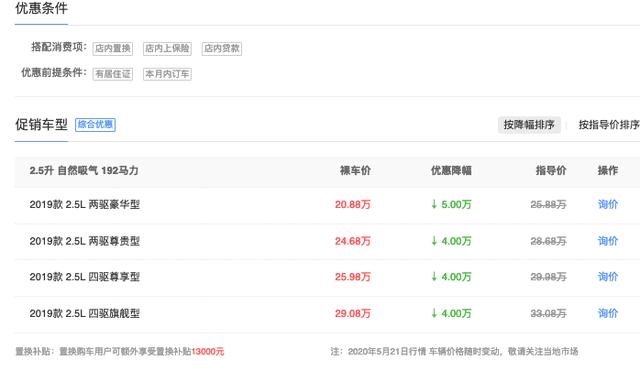Select the 店内置换 tag
Screen dimensions: 640x371
point(113,49)
